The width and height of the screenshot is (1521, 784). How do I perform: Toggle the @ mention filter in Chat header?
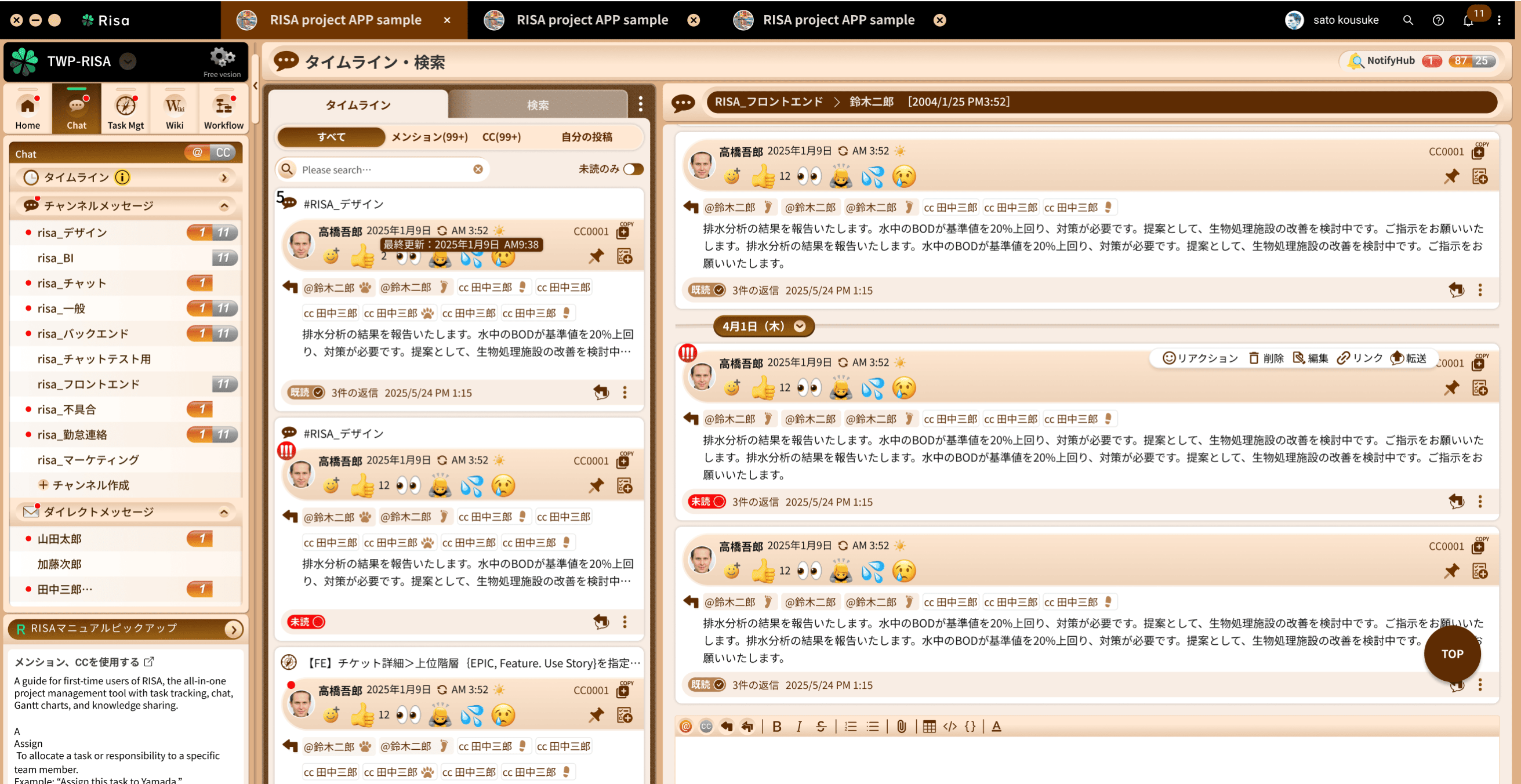point(197,153)
